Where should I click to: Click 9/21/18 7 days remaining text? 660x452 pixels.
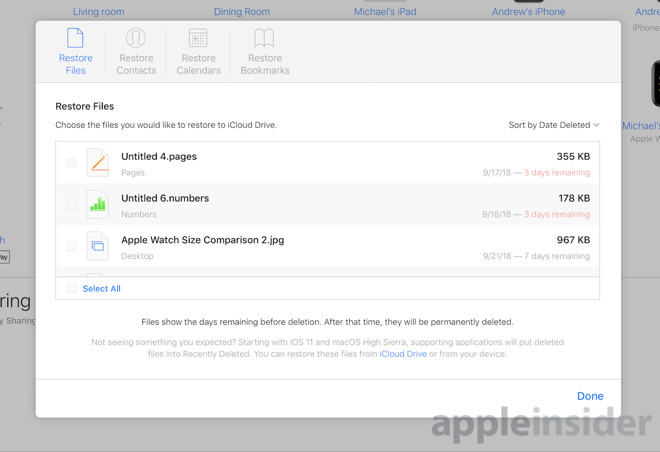click(536, 256)
